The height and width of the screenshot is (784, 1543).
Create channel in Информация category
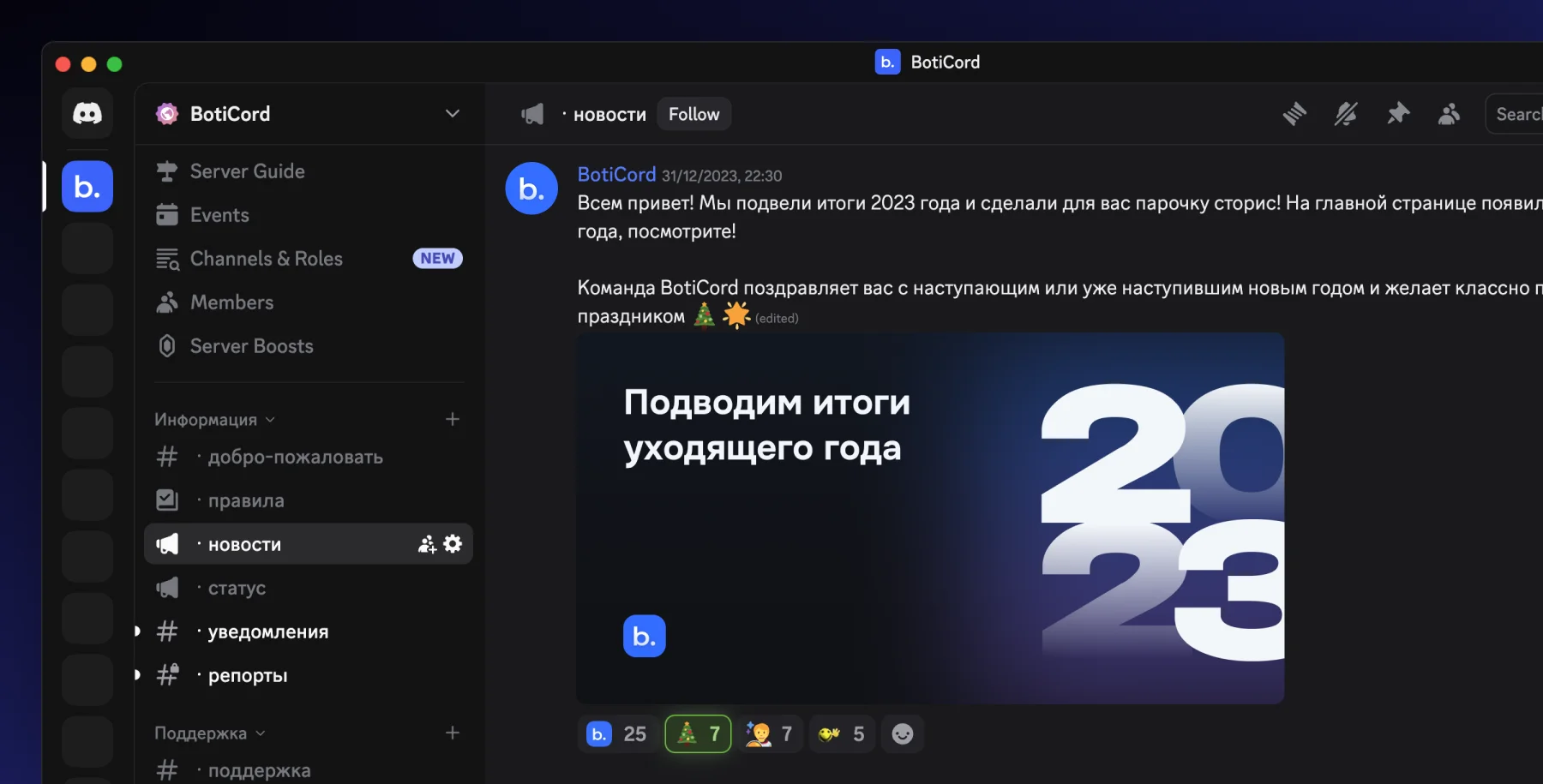453,419
